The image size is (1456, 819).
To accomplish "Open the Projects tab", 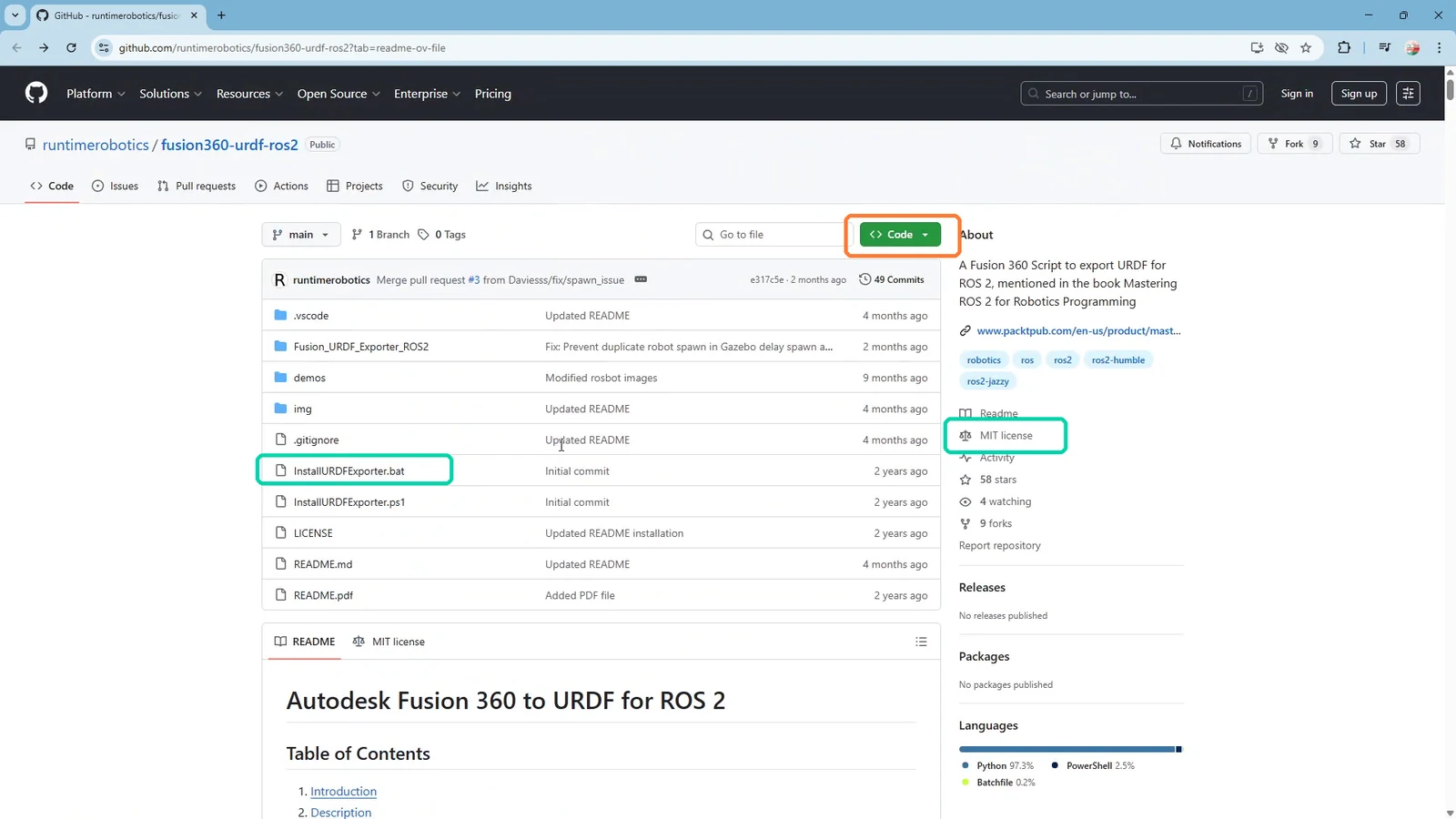I will click(x=355, y=186).
